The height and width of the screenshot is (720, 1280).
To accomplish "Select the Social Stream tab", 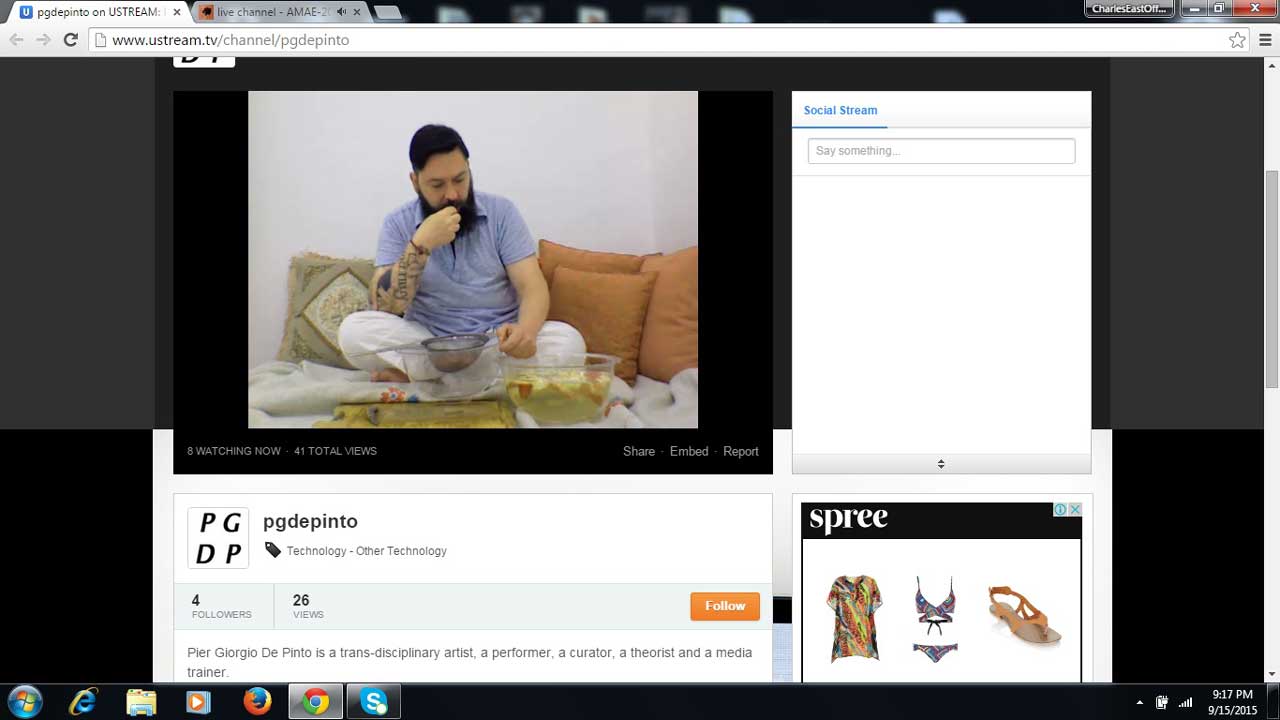I will (840, 110).
